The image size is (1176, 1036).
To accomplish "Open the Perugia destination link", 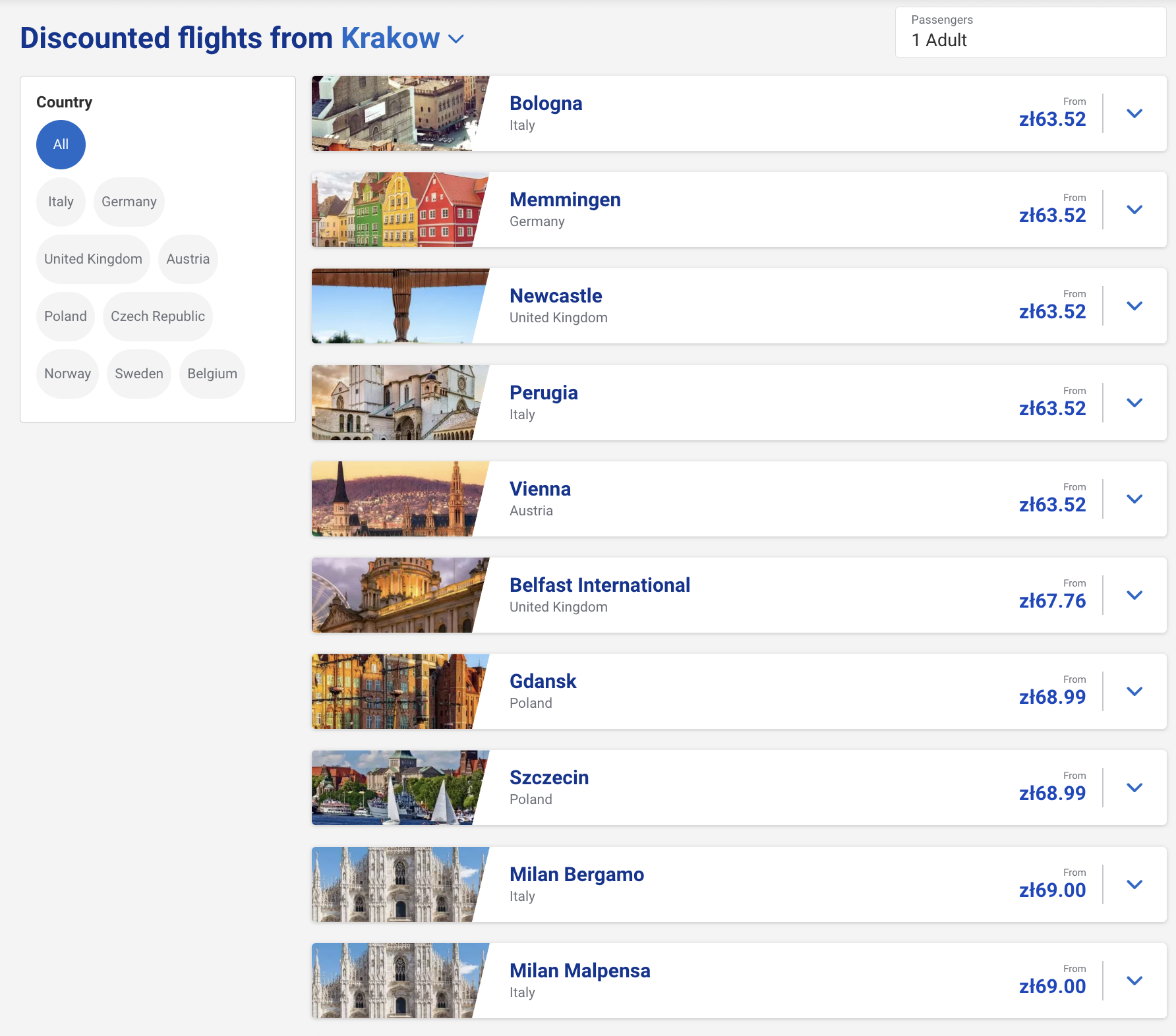I will pyautogui.click(x=543, y=393).
